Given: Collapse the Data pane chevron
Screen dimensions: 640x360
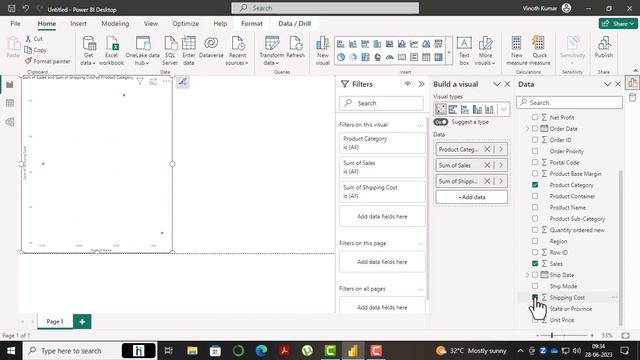Looking at the screenshot, I should 607,84.
